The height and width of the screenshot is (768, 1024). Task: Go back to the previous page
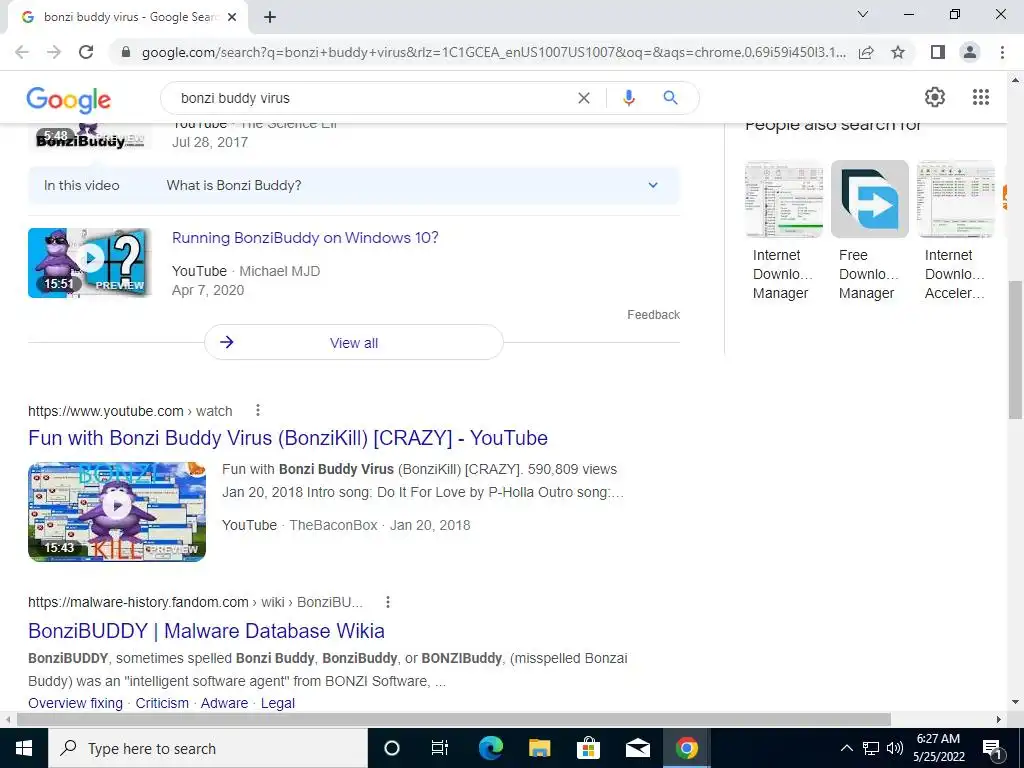[22, 52]
